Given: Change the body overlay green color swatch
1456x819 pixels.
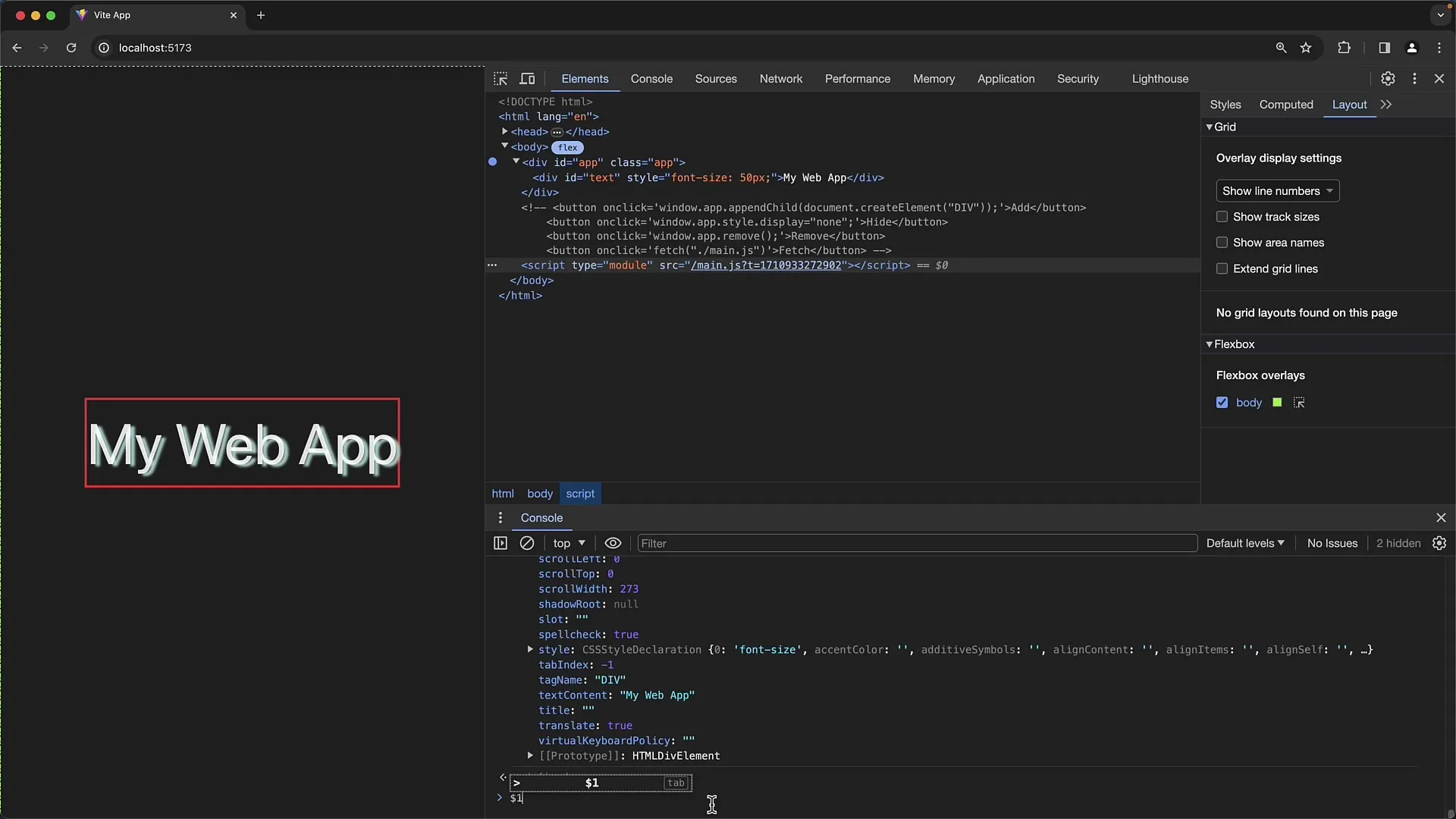Looking at the screenshot, I should point(1277,403).
